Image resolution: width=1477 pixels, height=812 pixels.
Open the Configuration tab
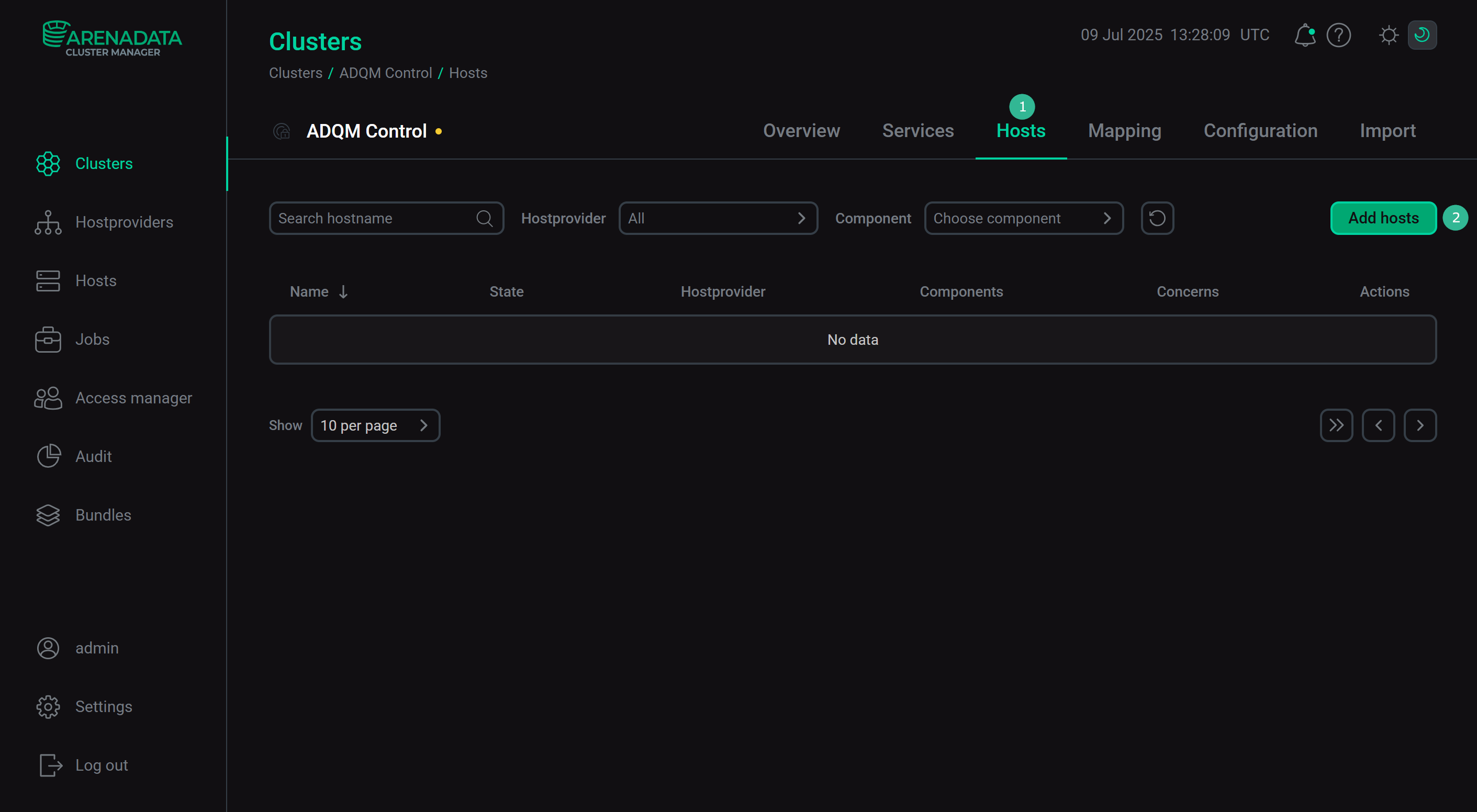pos(1260,131)
